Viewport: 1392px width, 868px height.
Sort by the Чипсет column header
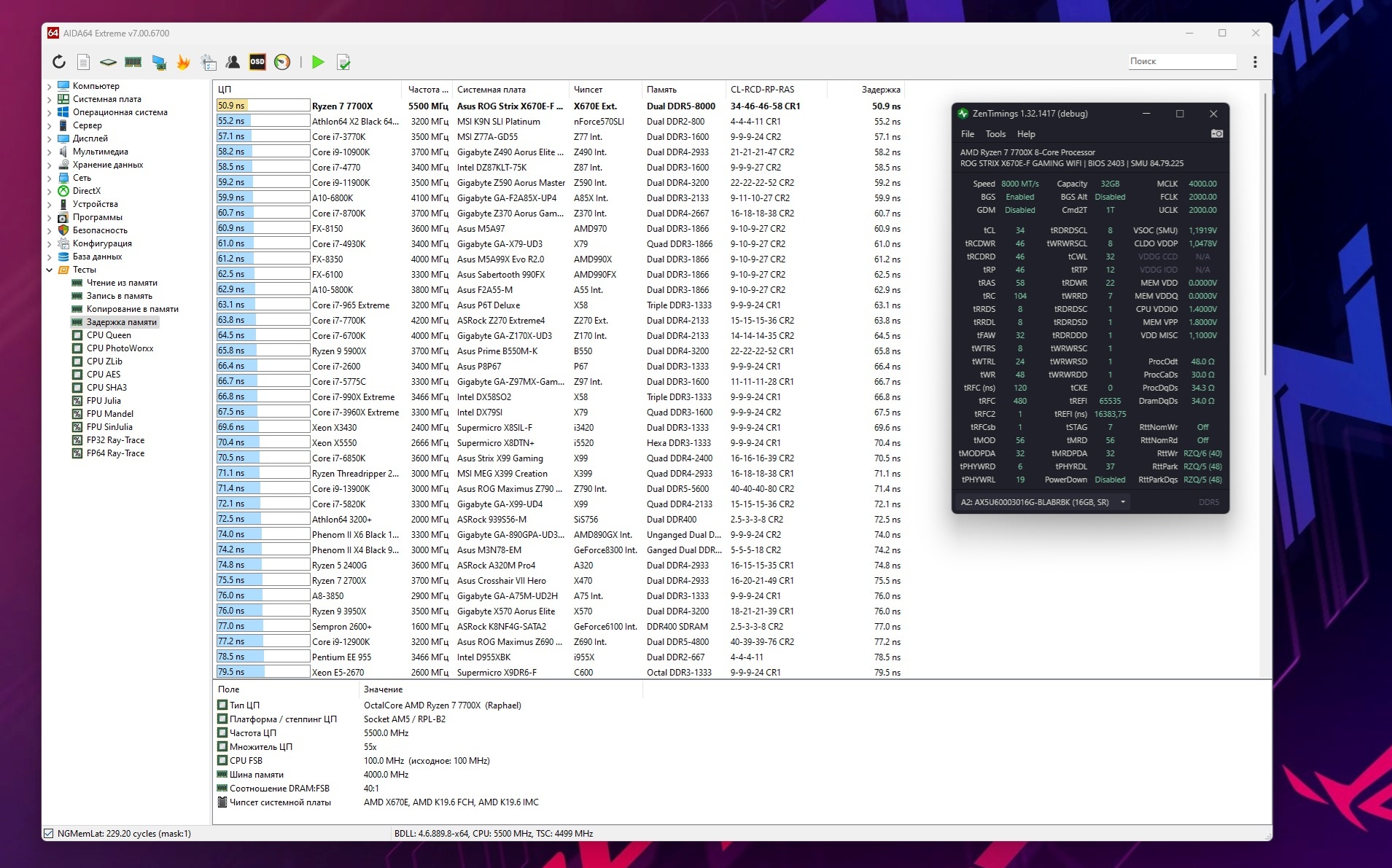coord(604,90)
